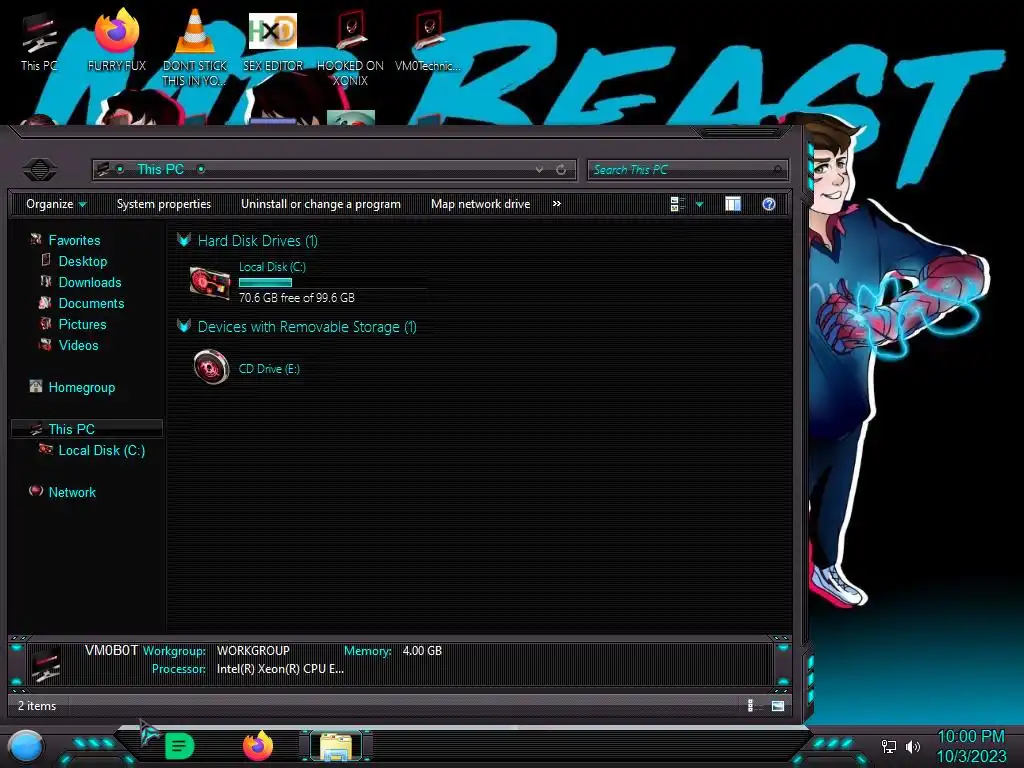The width and height of the screenshot is (1024, 768).
Task: Open Network in navigation pane
Action: coord(72,492)
